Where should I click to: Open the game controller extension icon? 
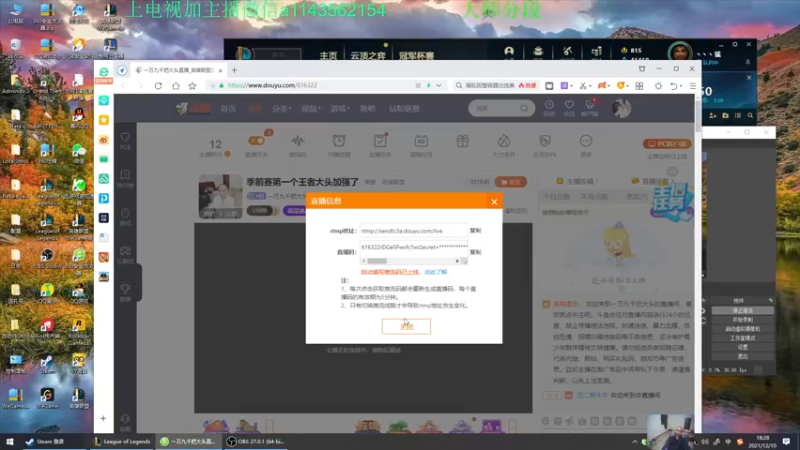[602, 86]
